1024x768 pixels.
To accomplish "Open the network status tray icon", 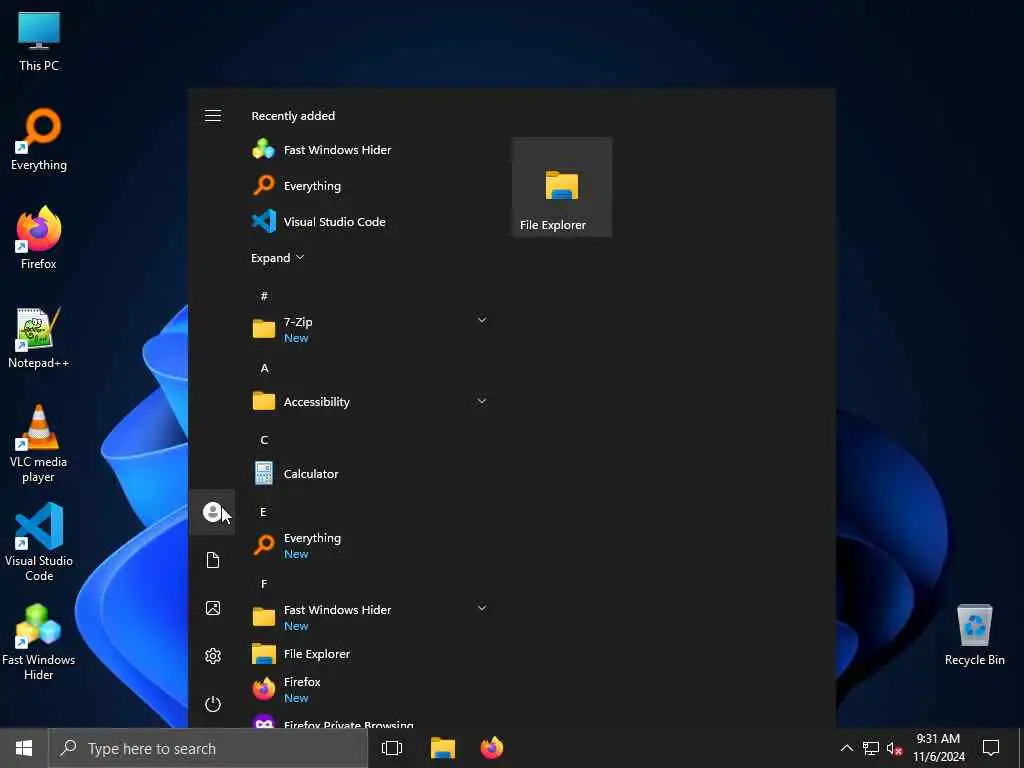I will (871, 748).
